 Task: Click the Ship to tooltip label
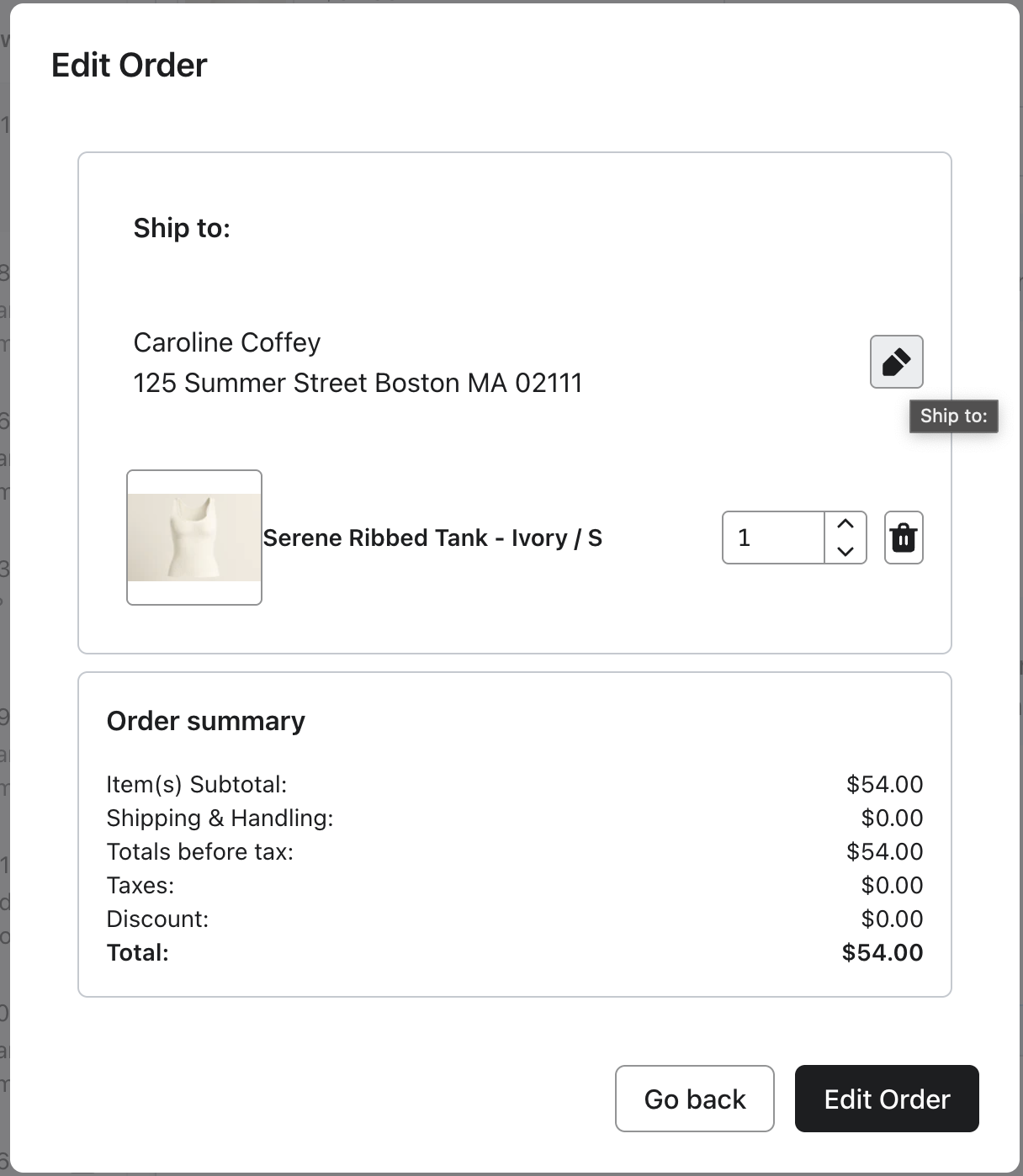click(953, 416)
